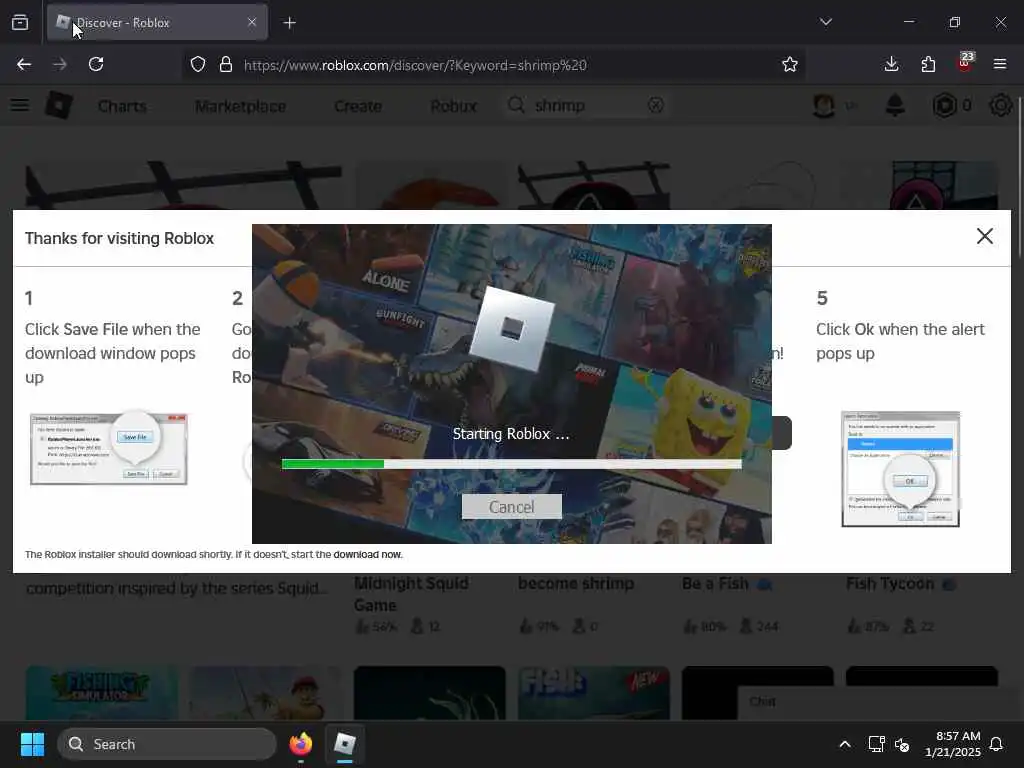The width and height of the screenshot is (1024, 768).
Task: Go to Roblox home via logo
Action: point(59,105)
